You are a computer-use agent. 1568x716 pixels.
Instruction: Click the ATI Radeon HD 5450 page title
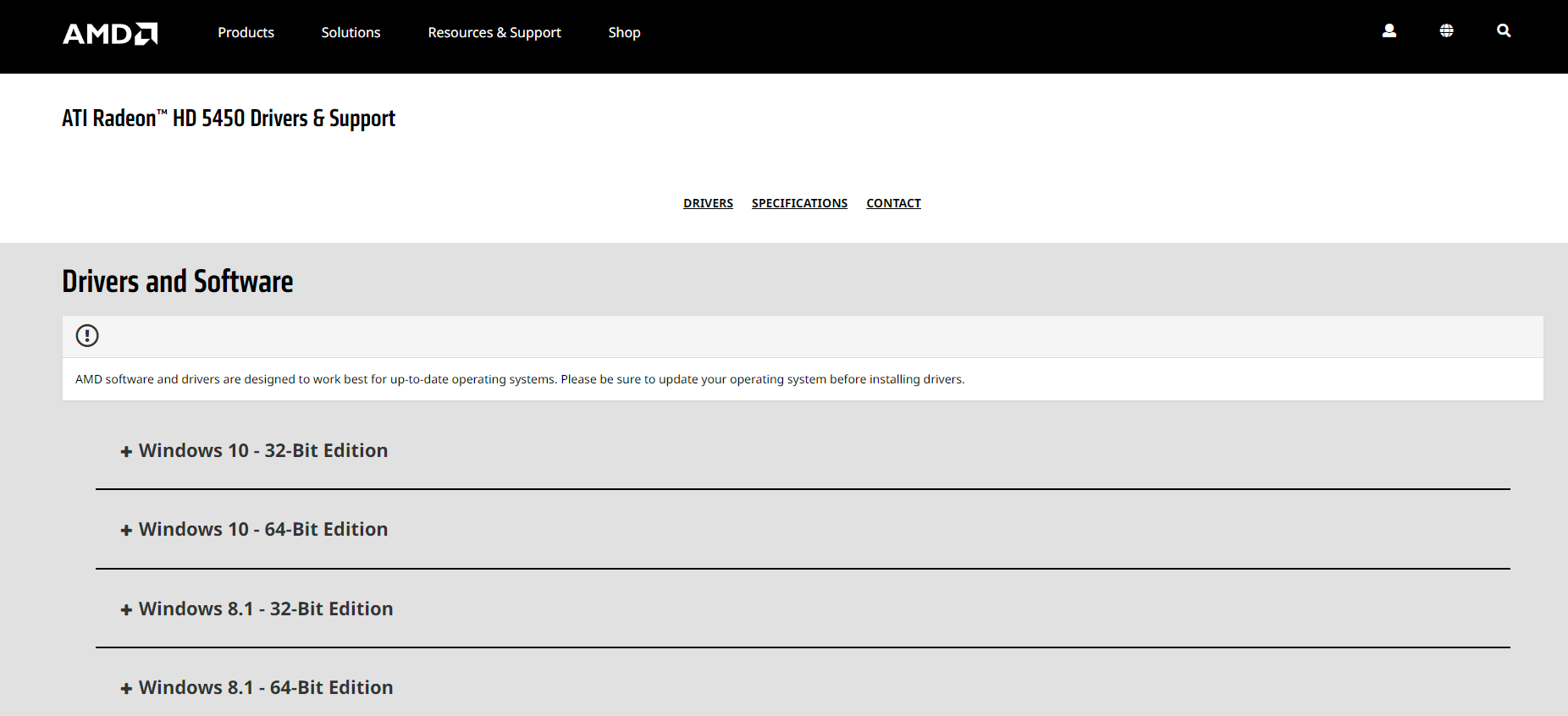(229, 118)
